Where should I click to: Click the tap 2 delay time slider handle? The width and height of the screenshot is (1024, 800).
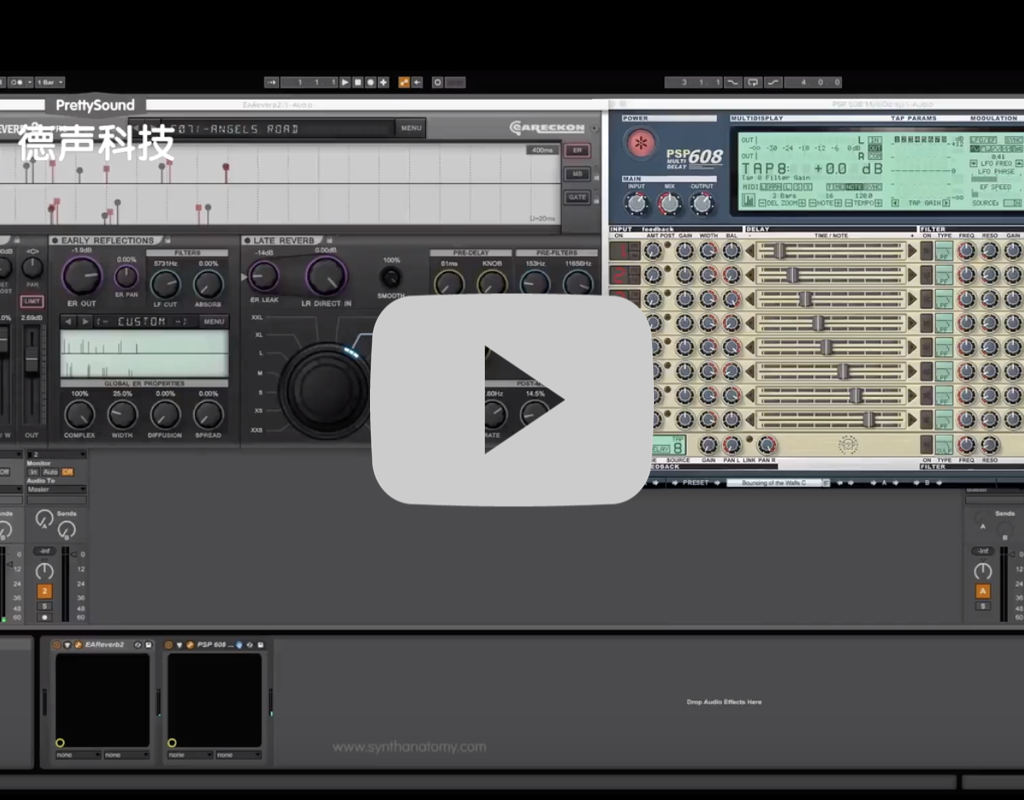pos(792,275)
